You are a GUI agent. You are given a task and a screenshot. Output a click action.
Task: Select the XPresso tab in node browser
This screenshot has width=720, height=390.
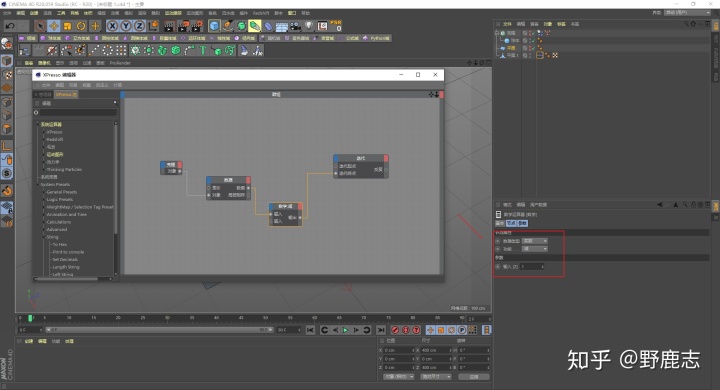pos(66,94)
